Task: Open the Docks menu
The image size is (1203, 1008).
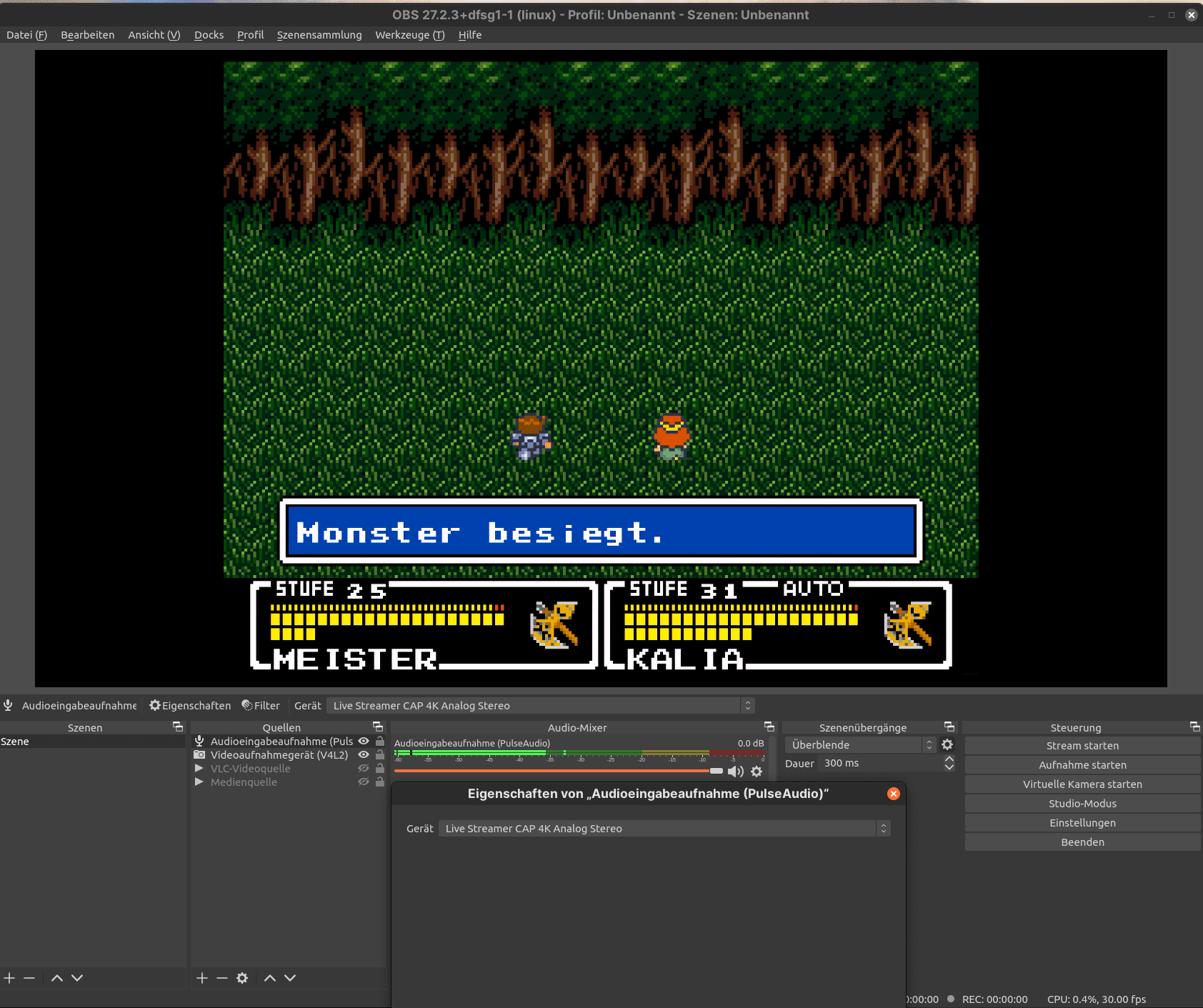Action: point(209,35)
